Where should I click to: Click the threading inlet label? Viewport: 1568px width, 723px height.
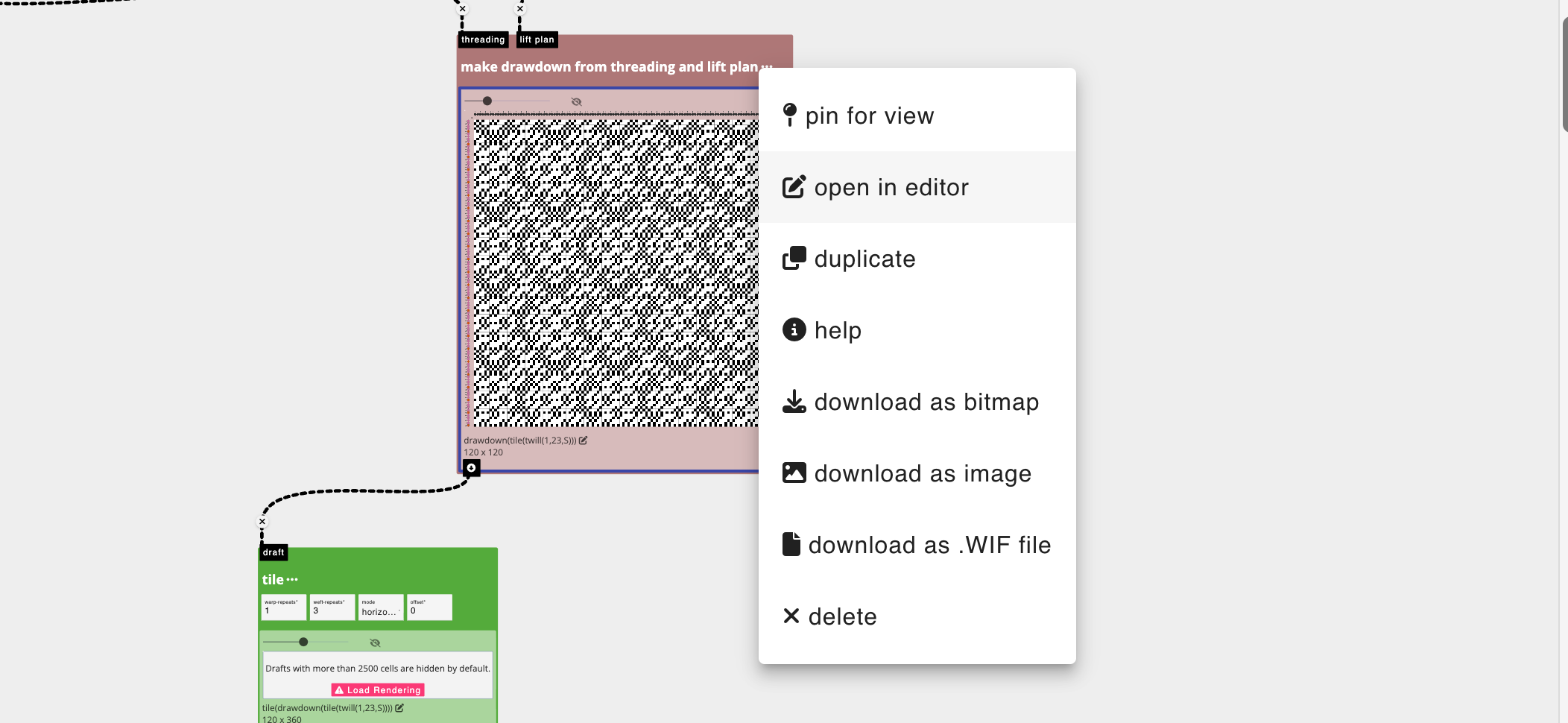pyautogui.click(x=482, y=40)
